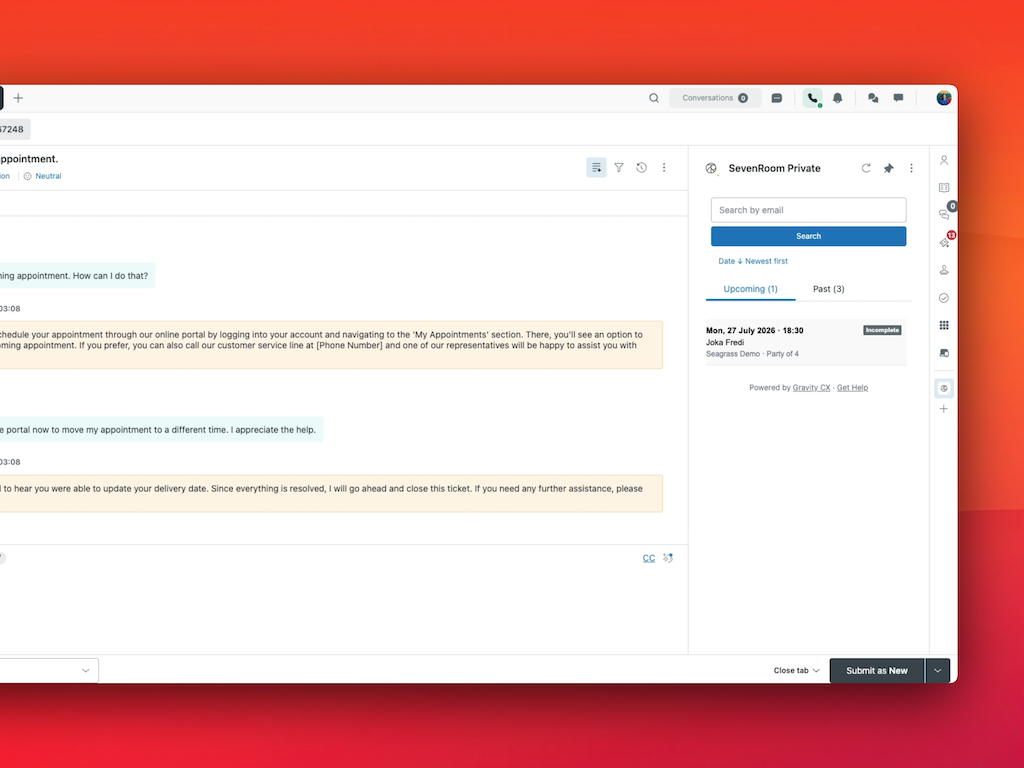
Task: Click the Mon, 27 July 2026 · 18:30 date
Action: coord(754,330)
